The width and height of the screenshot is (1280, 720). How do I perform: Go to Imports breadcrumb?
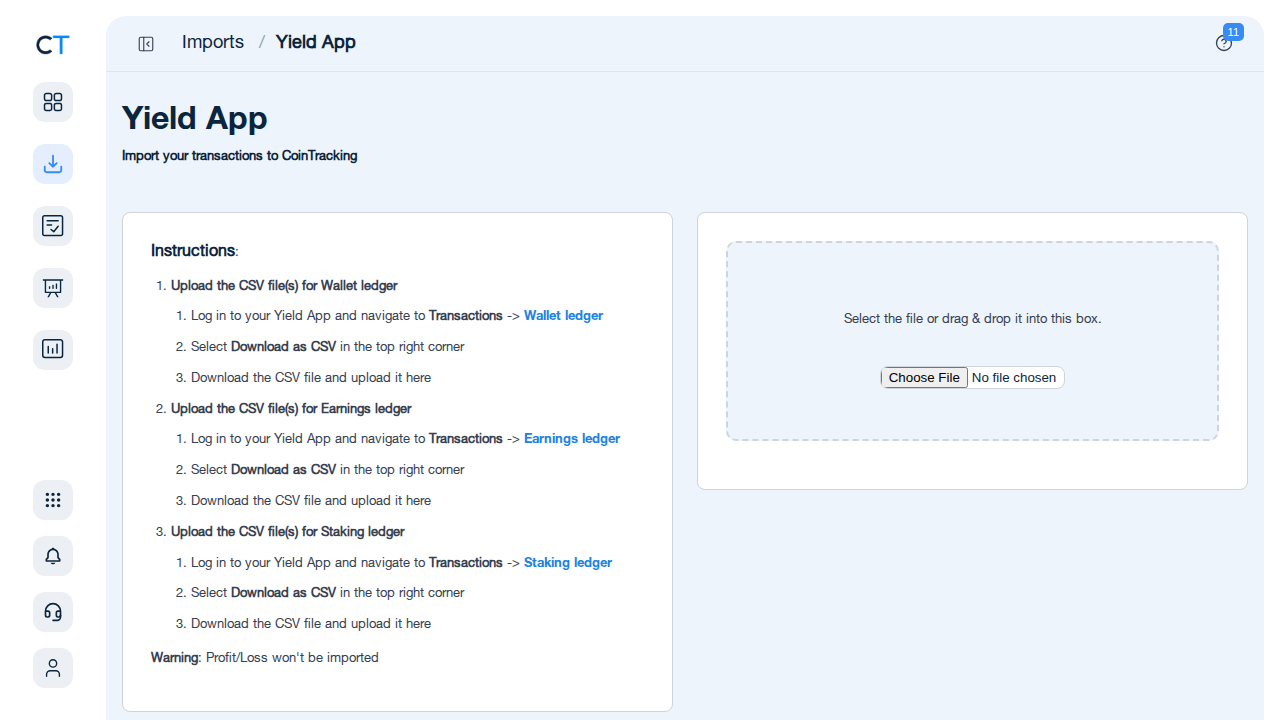click(x=213, y=42)
